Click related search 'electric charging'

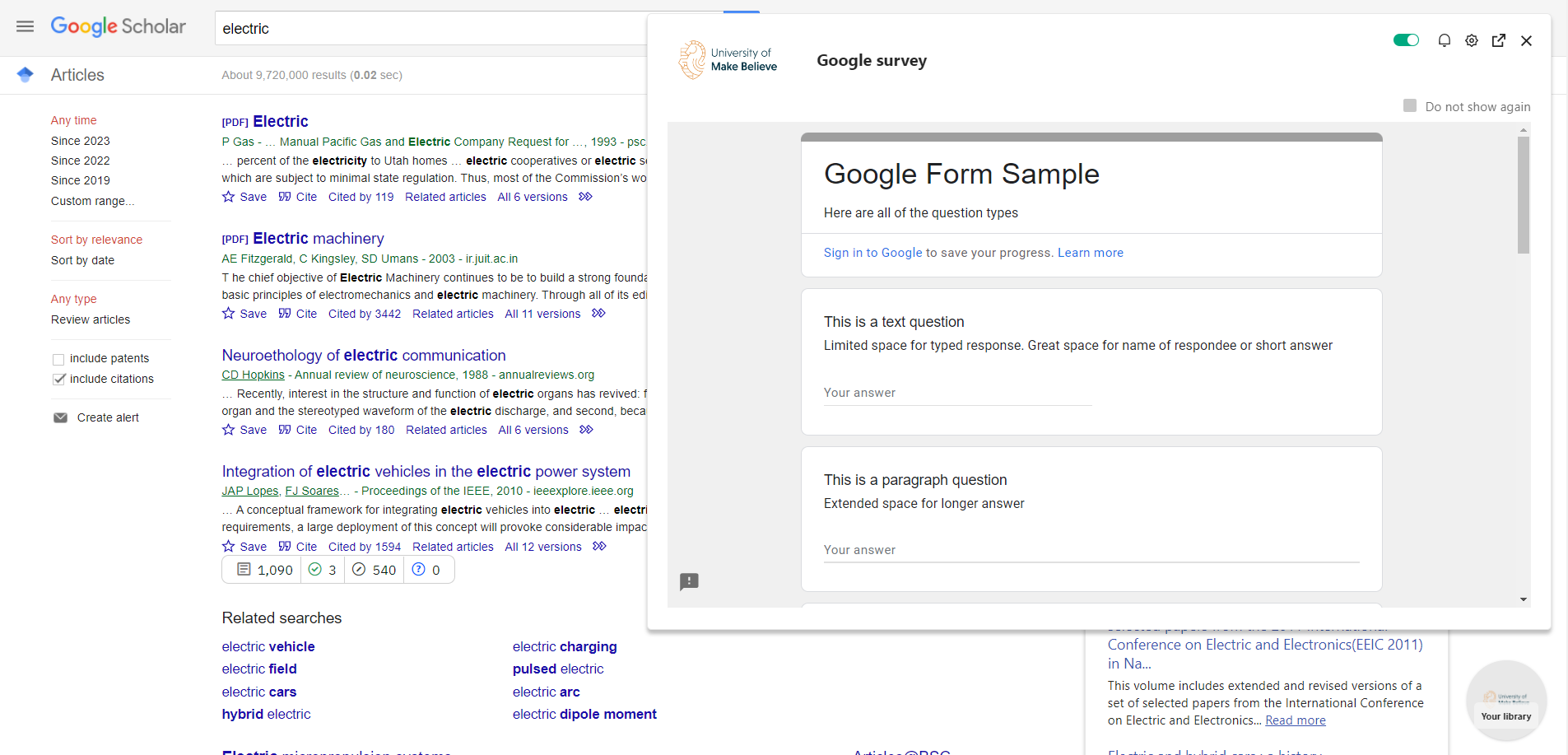click(565, 646)
